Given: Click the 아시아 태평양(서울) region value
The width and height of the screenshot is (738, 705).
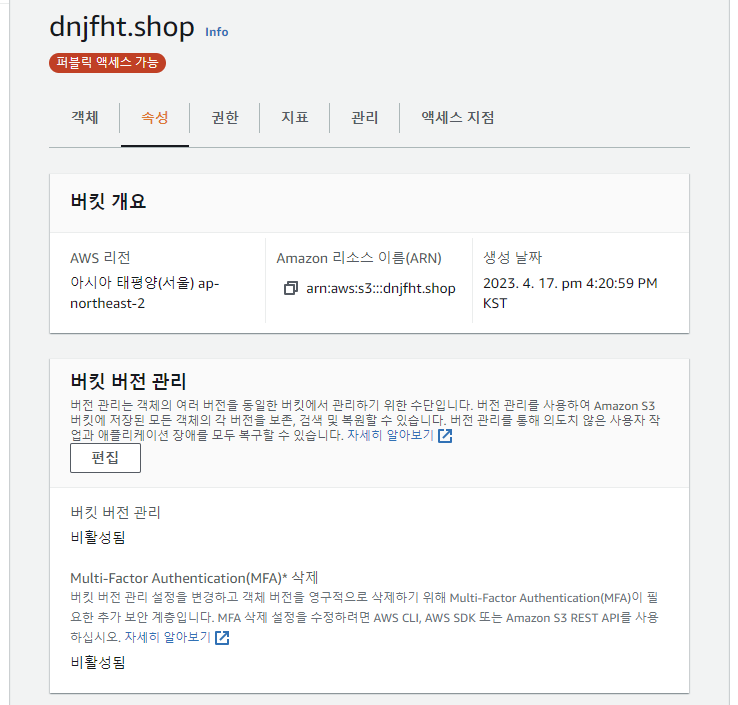Looking at the screenshot, I should tap(144, 293).
